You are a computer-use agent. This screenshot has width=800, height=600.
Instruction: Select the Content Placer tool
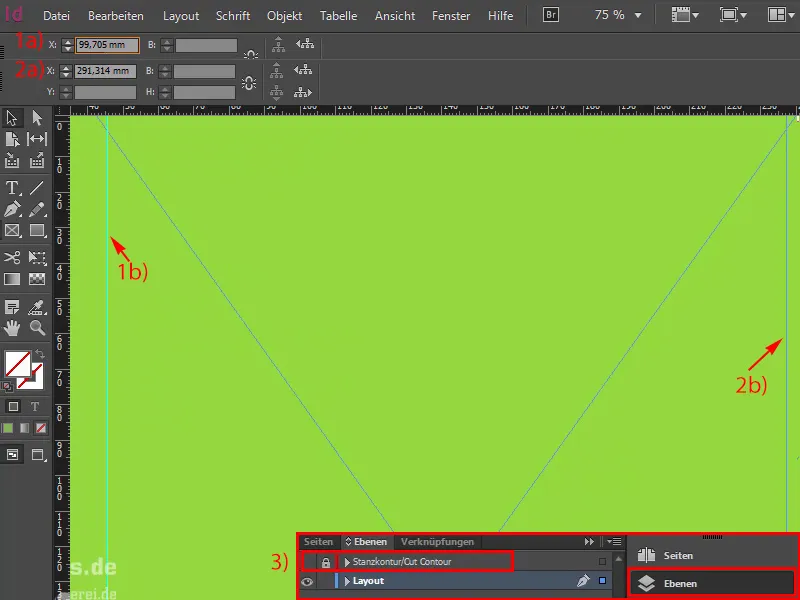(x=37, y=161)
